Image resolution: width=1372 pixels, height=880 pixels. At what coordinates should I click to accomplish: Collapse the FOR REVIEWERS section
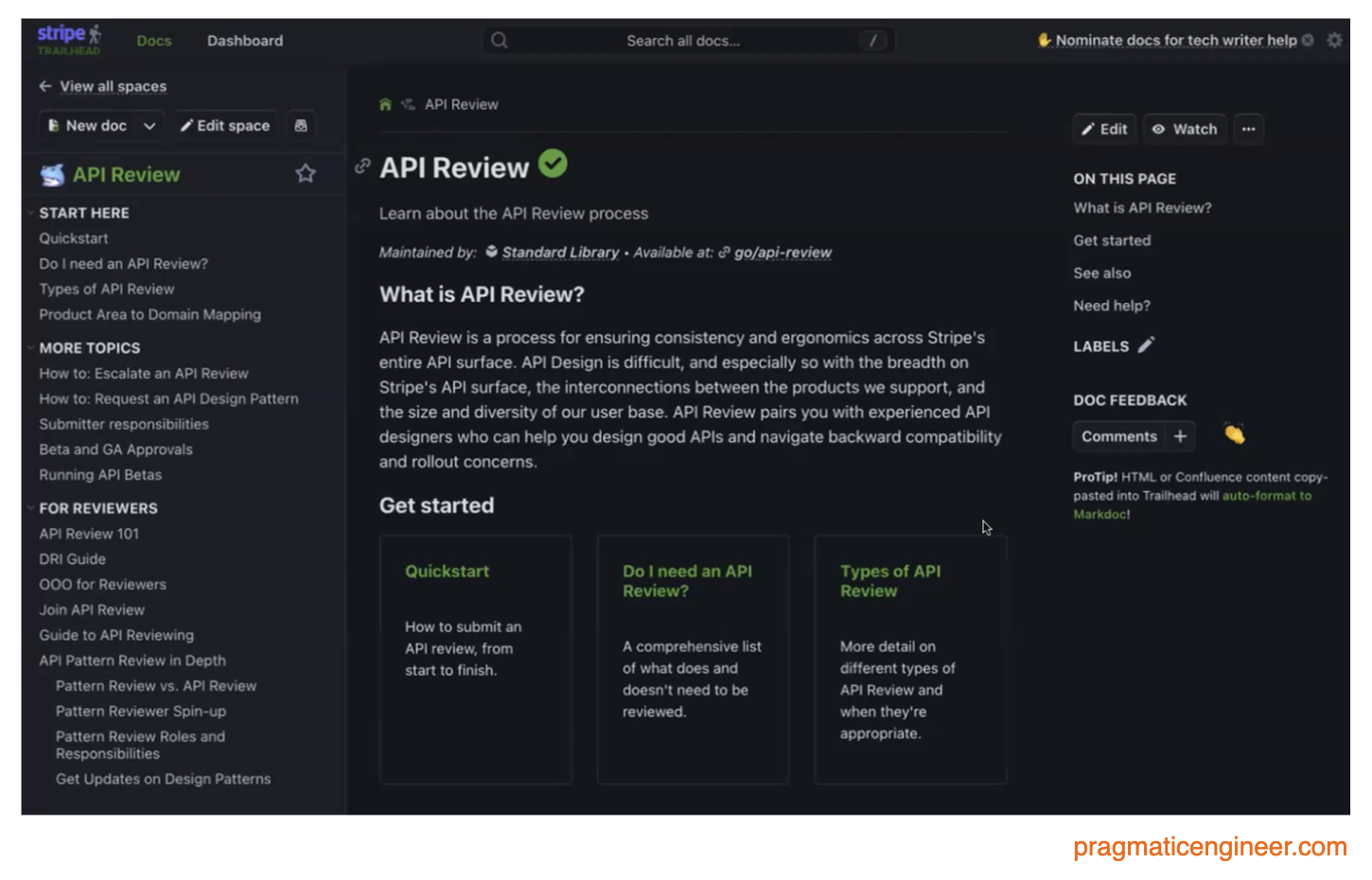[x=31, y=508]
